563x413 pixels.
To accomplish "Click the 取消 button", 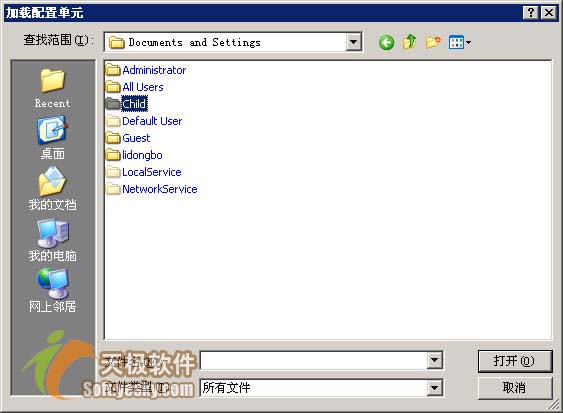I will click(515, 388).
